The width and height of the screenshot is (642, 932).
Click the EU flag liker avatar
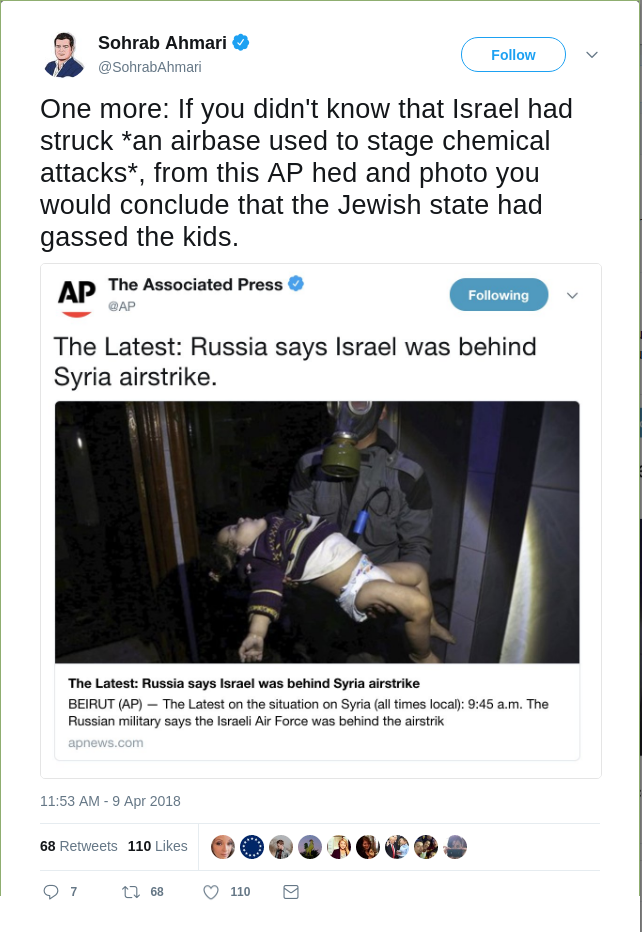click(x=251, y=847)
